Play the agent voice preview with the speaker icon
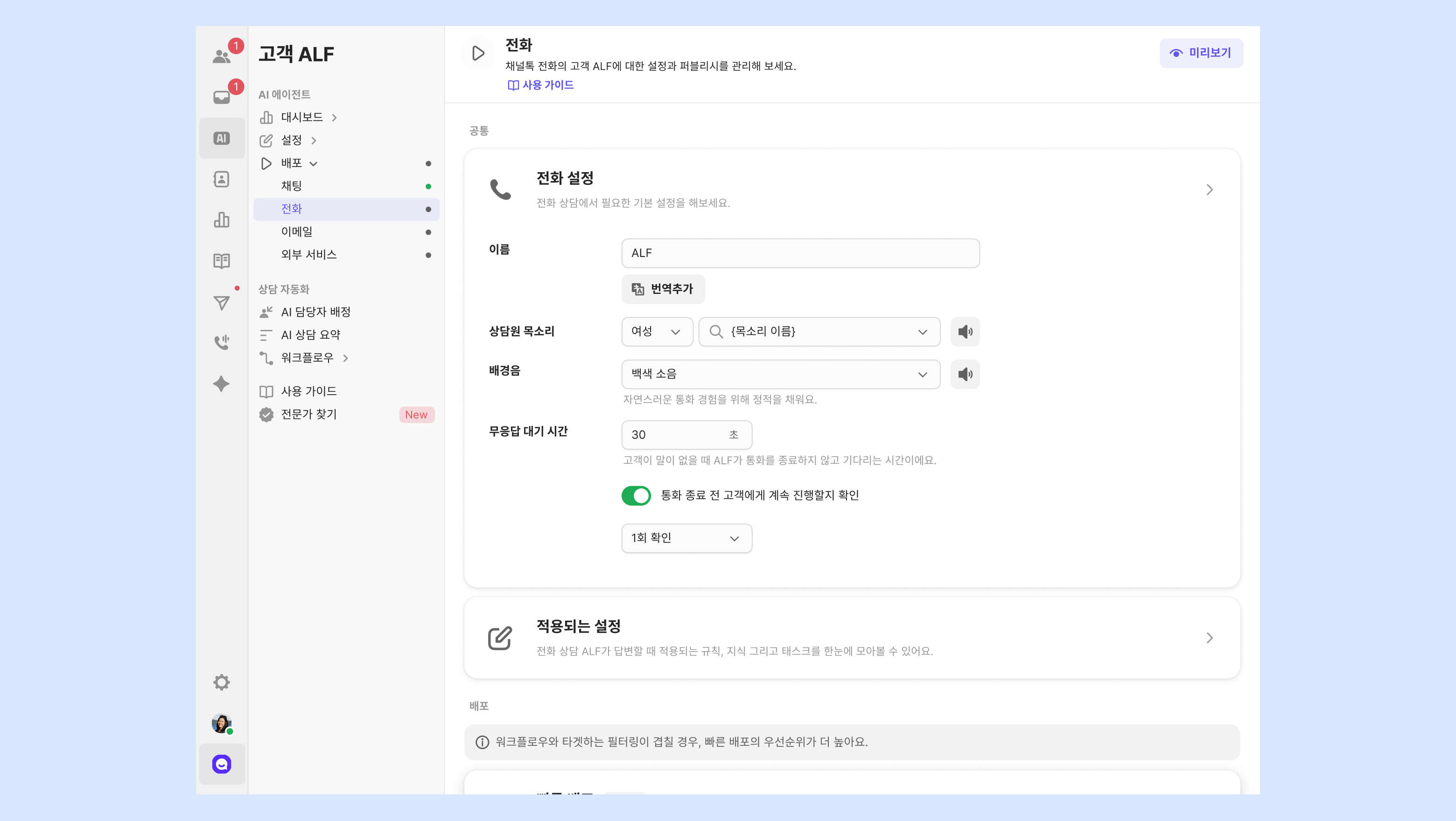 coord(965,332)
